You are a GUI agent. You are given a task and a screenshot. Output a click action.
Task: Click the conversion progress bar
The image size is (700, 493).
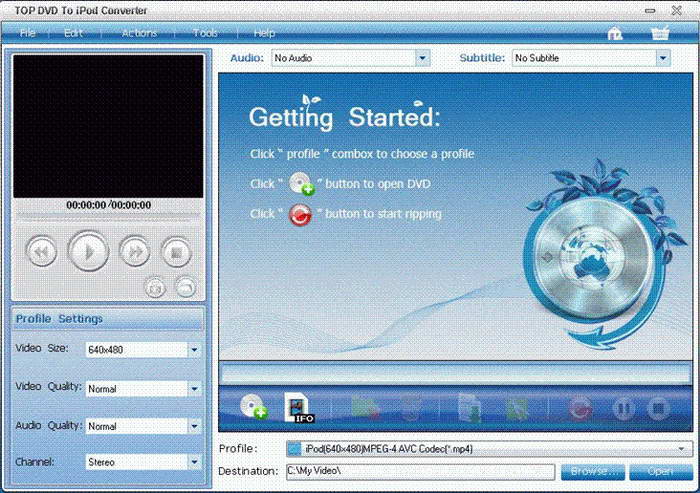(x=455, y=373)
